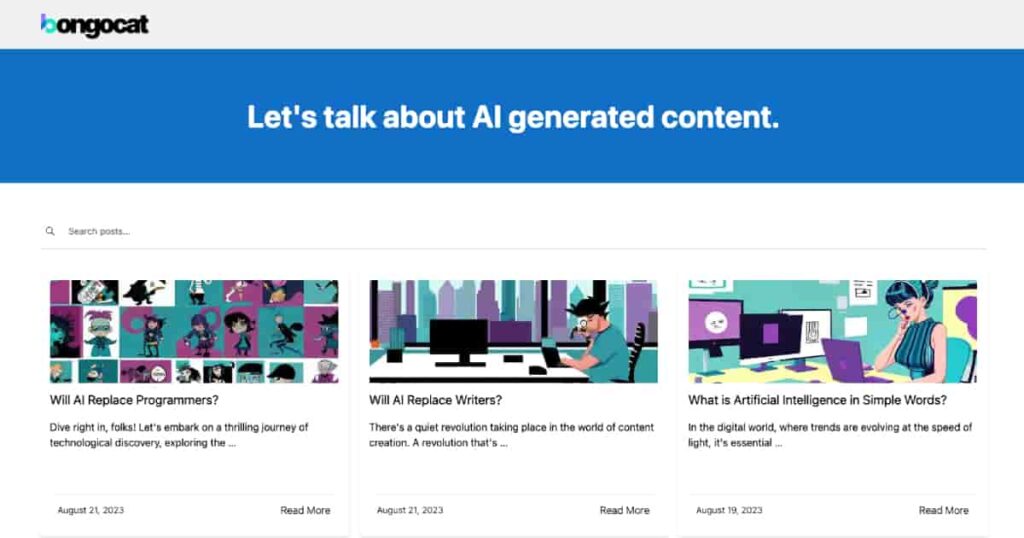
Task: Open the 'Will AI Replace Writers?' post title
Action: click(435, 400)
